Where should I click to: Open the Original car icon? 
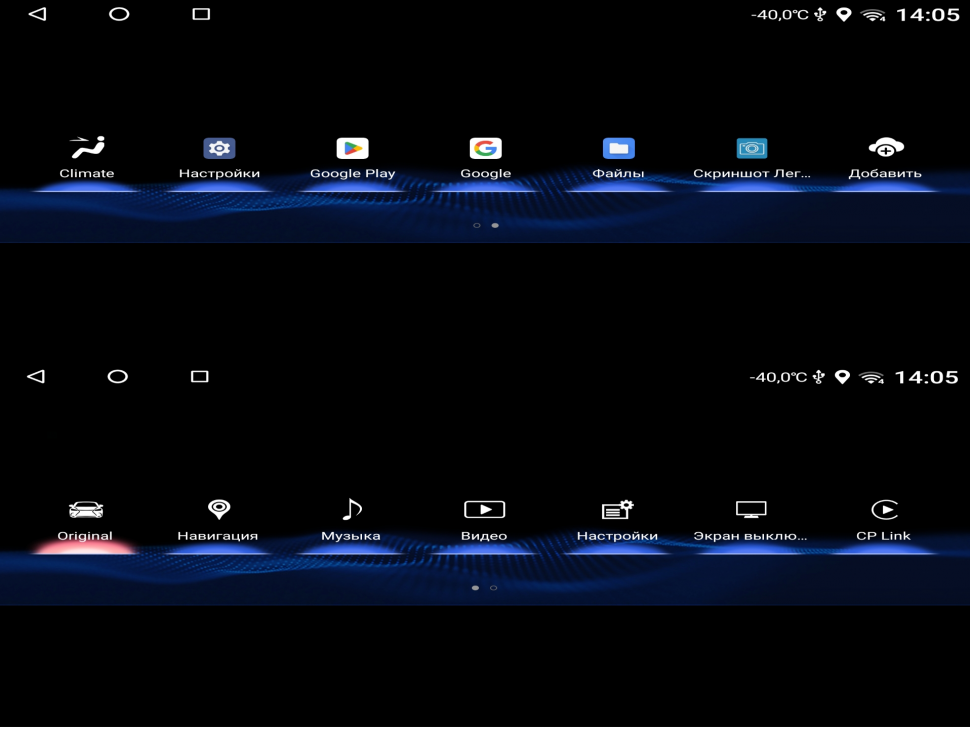point(86,510)
